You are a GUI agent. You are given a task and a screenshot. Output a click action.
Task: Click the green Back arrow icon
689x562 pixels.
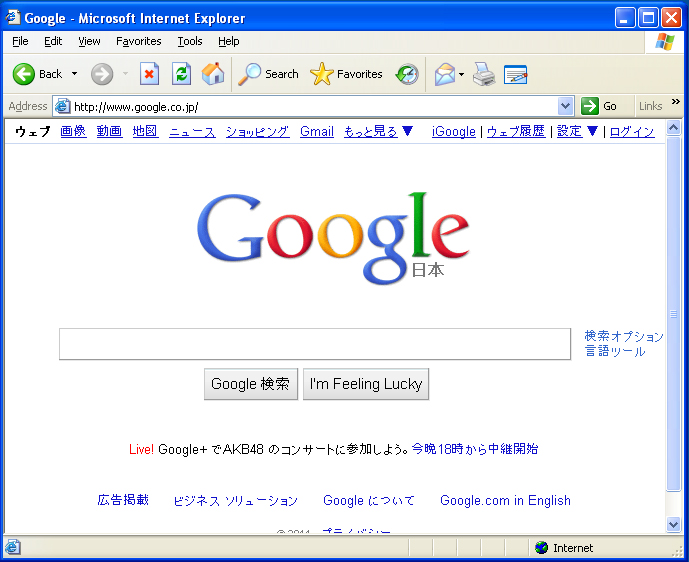(x=23, y=74)
